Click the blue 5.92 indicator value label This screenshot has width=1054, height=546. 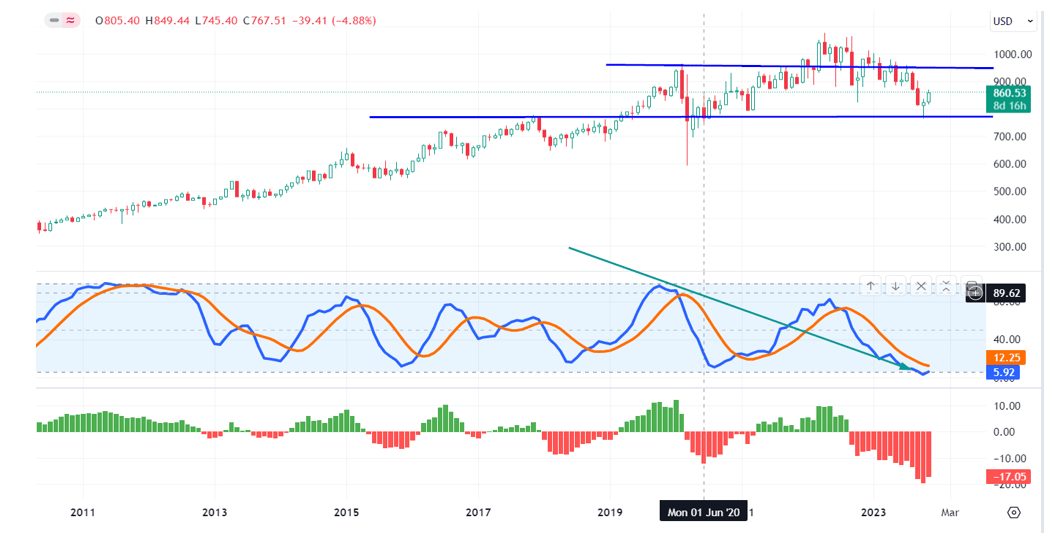click(1006, 373)
